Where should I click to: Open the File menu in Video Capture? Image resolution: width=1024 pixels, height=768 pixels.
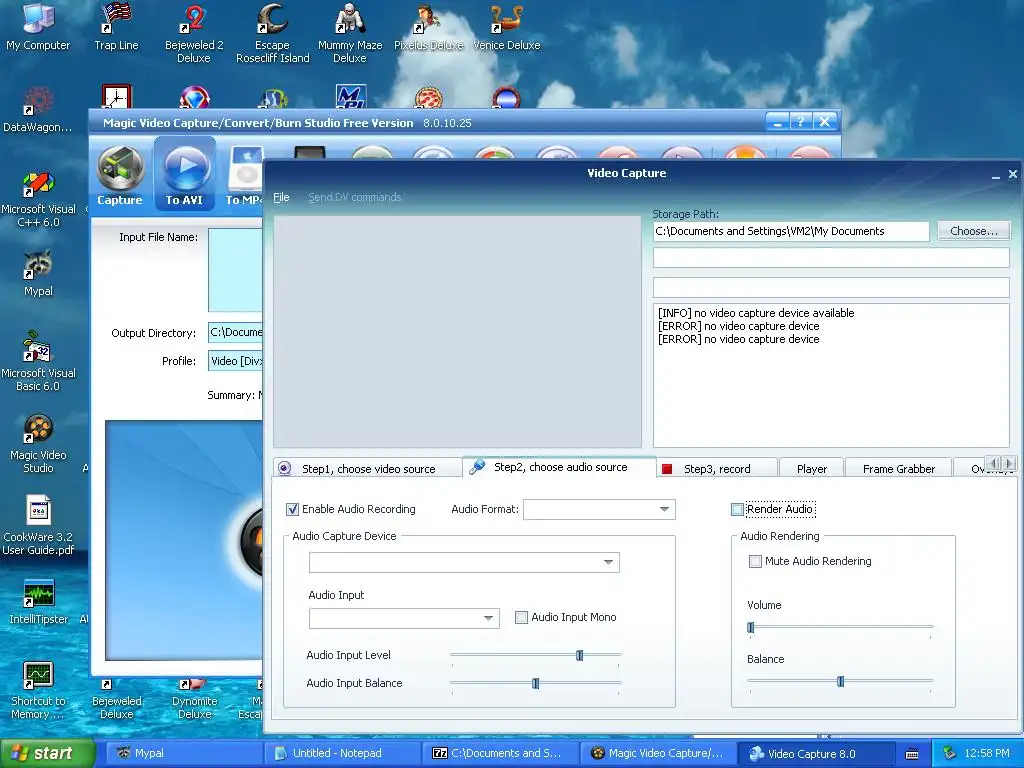click(281, 197)
